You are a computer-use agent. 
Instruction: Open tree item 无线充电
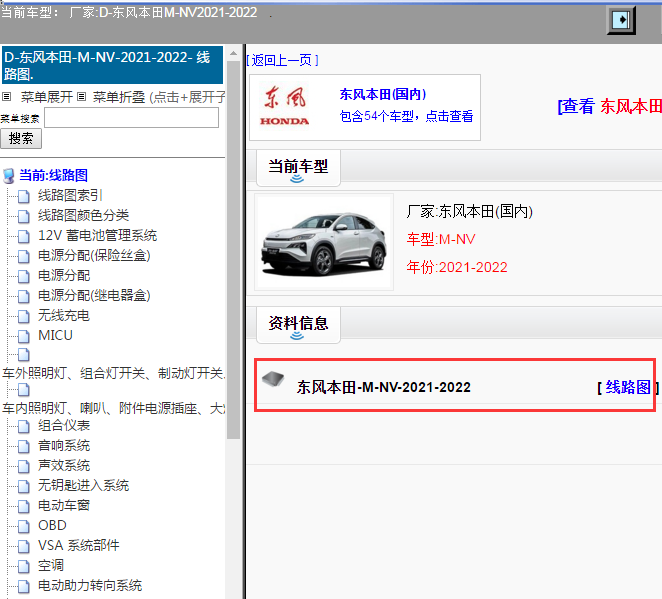click(64, 315)
